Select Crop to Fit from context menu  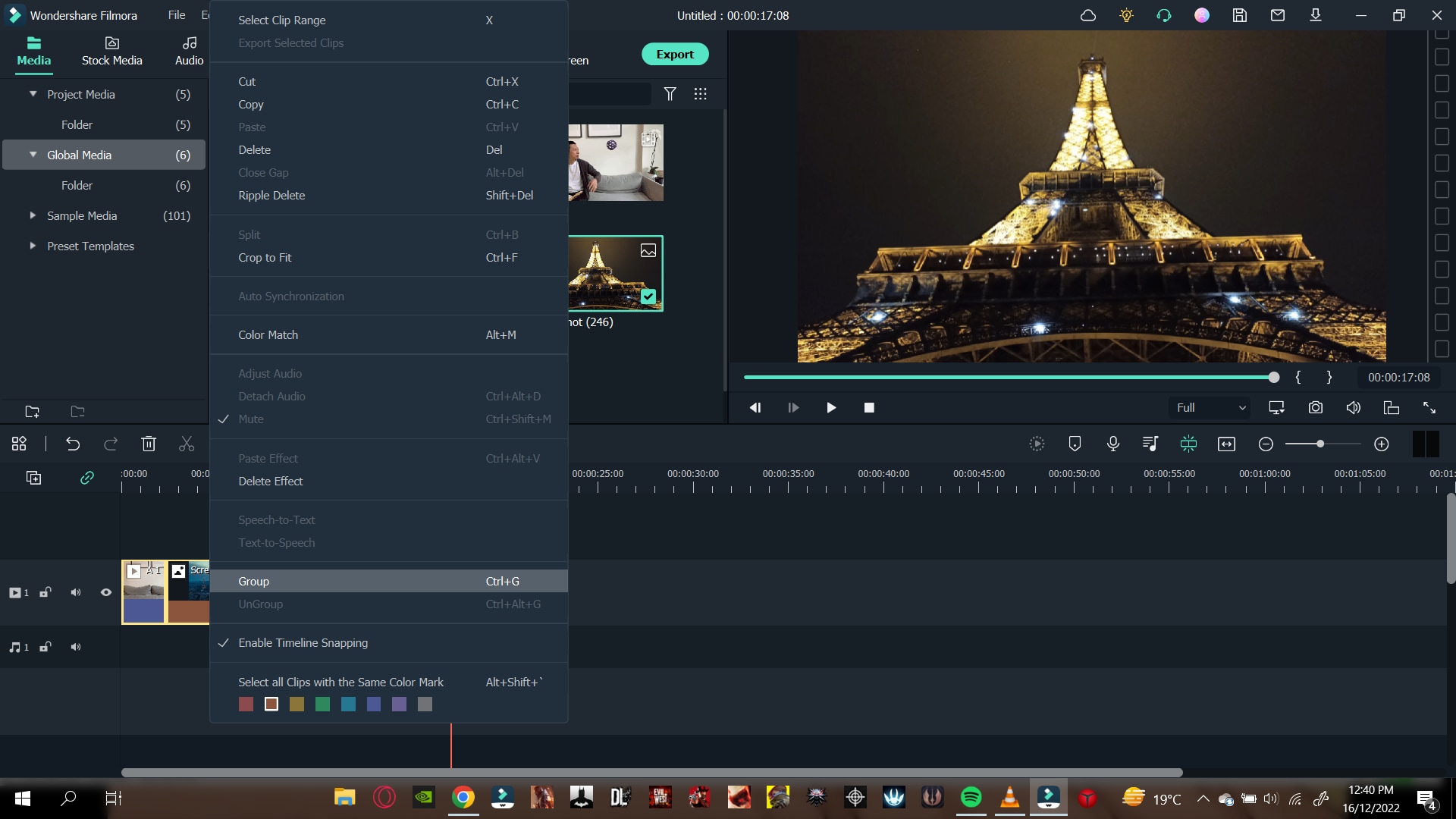pyautogui.click(x=265, y=257)
